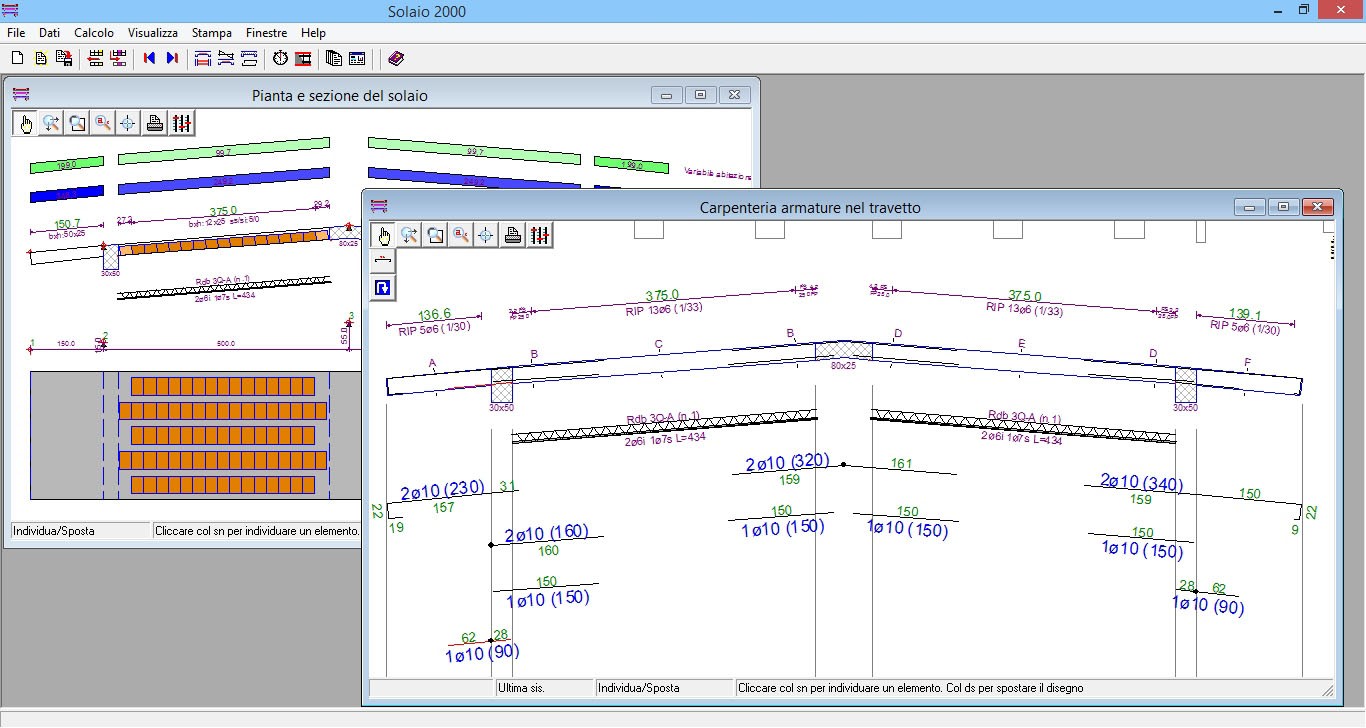1366x728 pixels.
Task: Click zoom-with-arrows tool in Carpenteria armature window
Action: [x=409, y=235]
